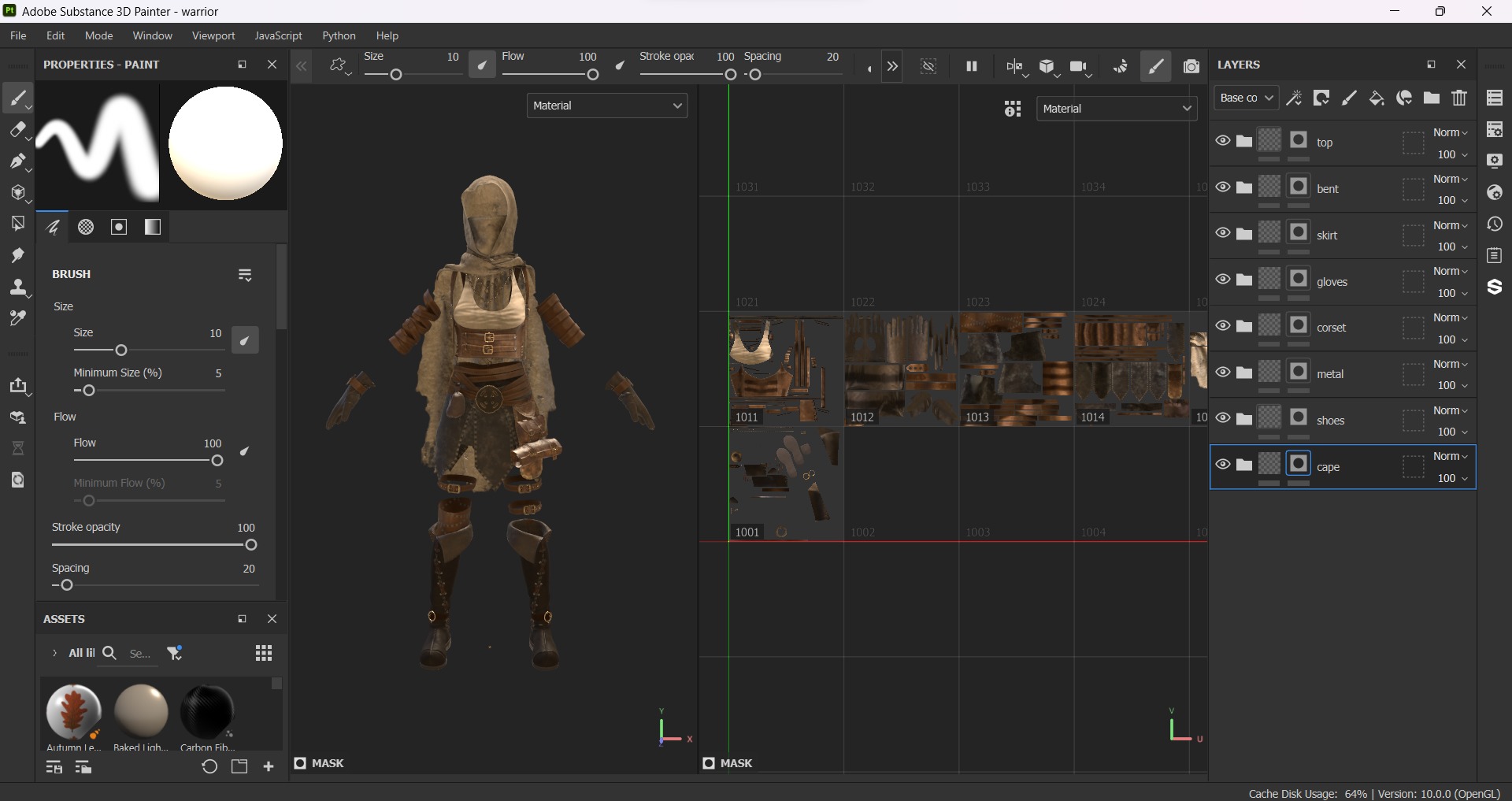
Task: Hide the cape layer
Action: (x=1222, y=465)
